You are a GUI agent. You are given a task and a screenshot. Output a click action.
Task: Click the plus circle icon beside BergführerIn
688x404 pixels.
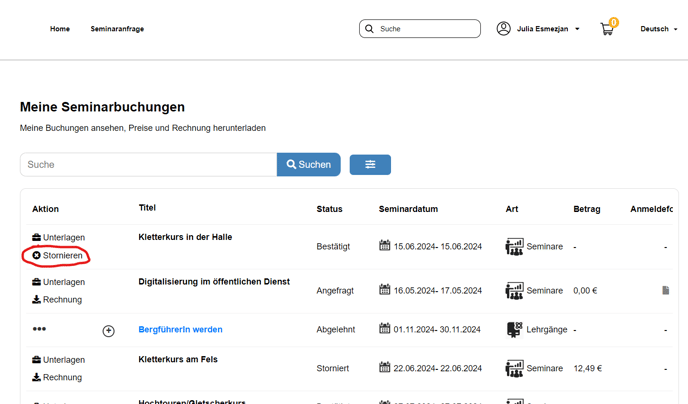(x=109, y=330)
